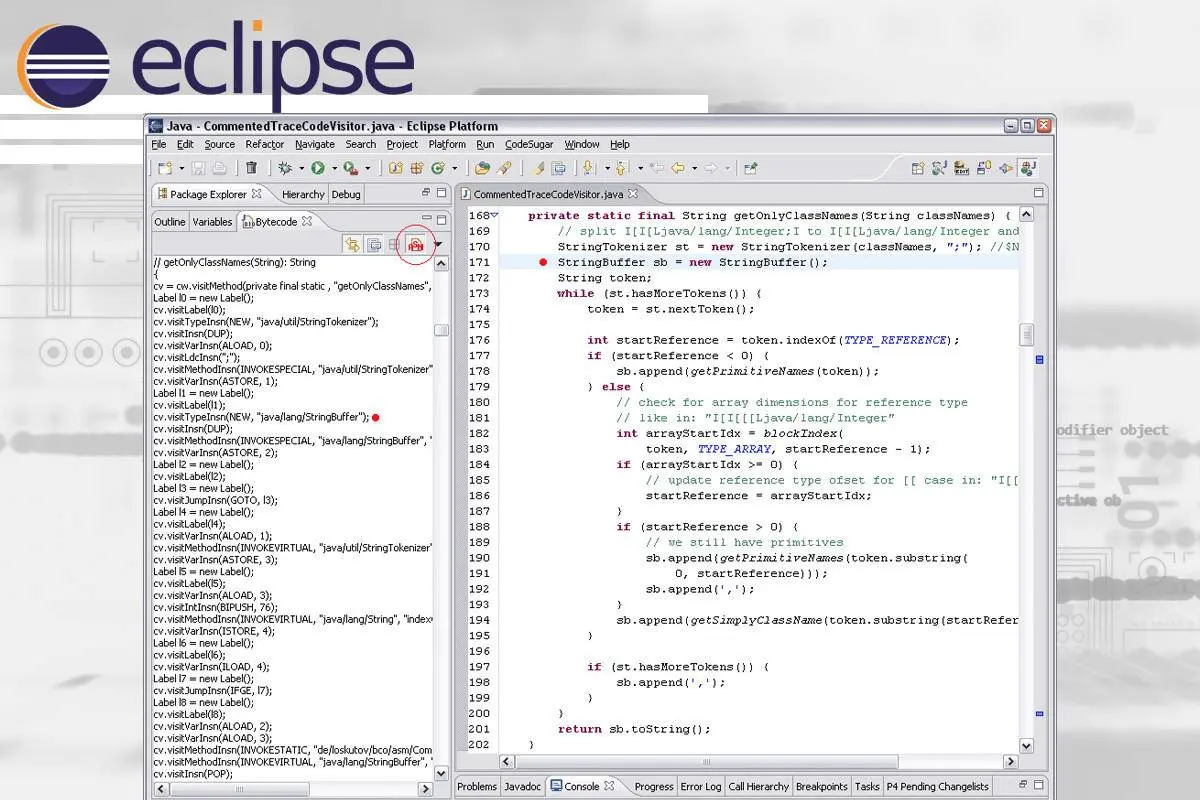Click the External Tools run icon

(x=351, y=168)
